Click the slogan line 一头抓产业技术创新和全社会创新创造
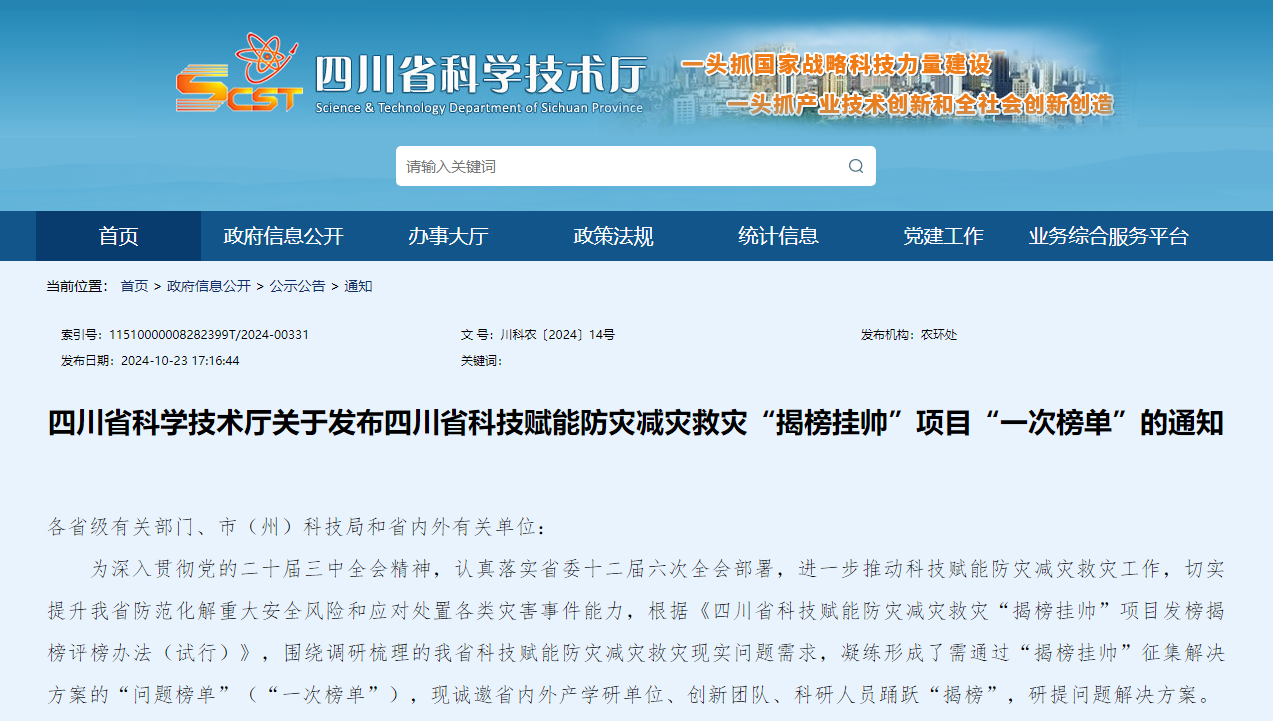Viewport: 1273px width, 721px height. tap(919, 103)
